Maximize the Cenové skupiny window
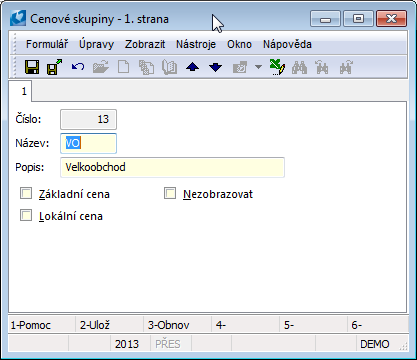This screenshot has width=417, height=360. point(358,18)
